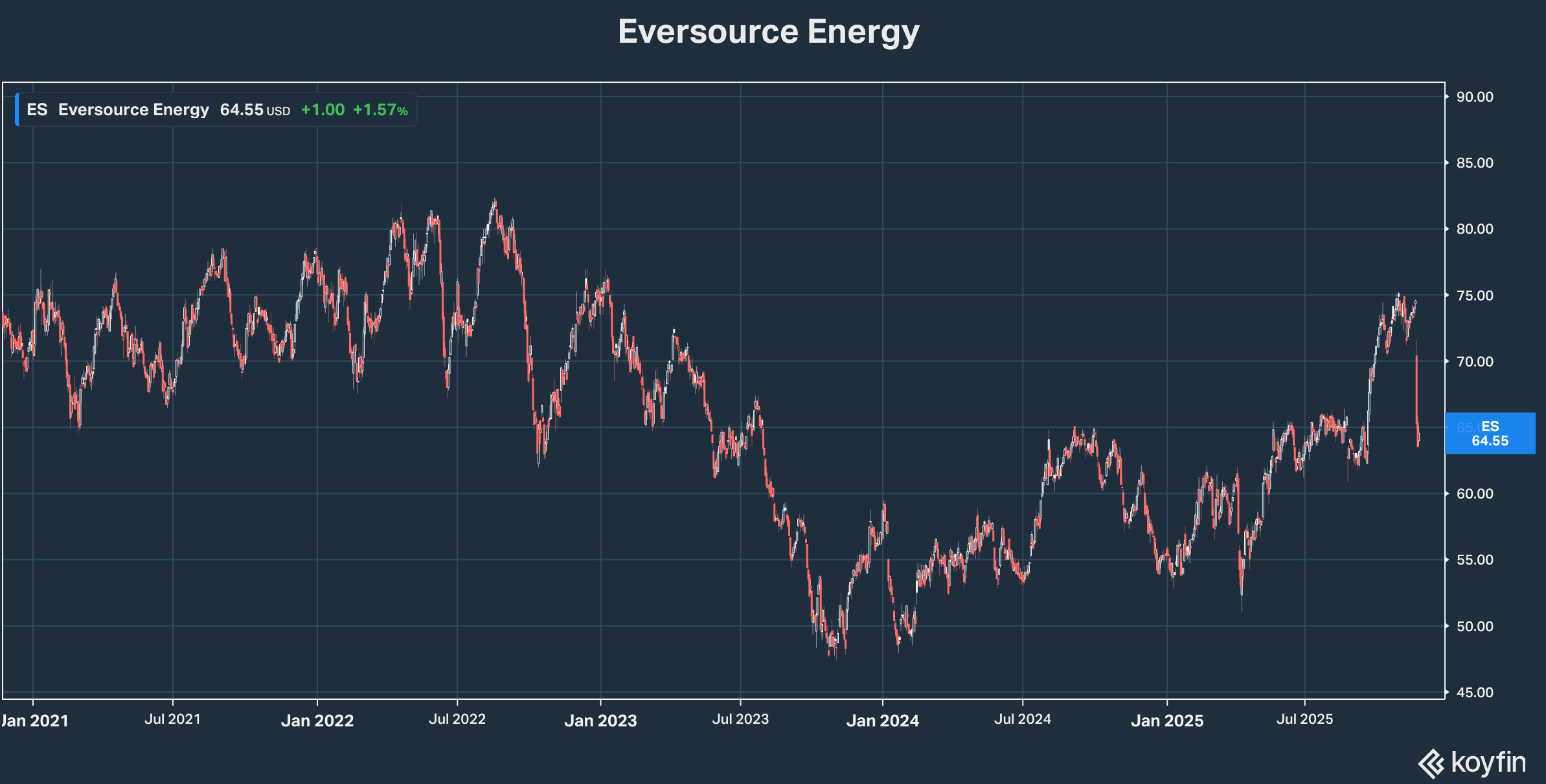Click the blue series color bar in legend
This screenshot has width=1546, height=784.
point(17,109)
